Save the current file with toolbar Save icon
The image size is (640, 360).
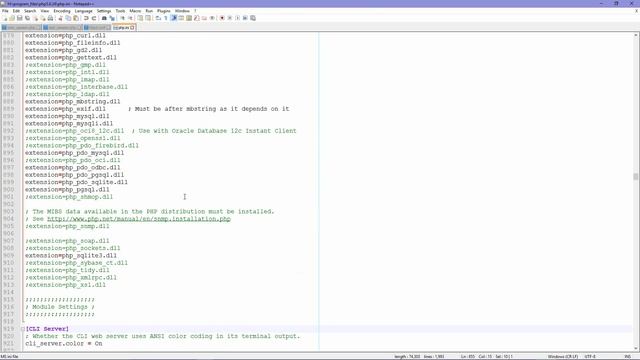[20, 18]
